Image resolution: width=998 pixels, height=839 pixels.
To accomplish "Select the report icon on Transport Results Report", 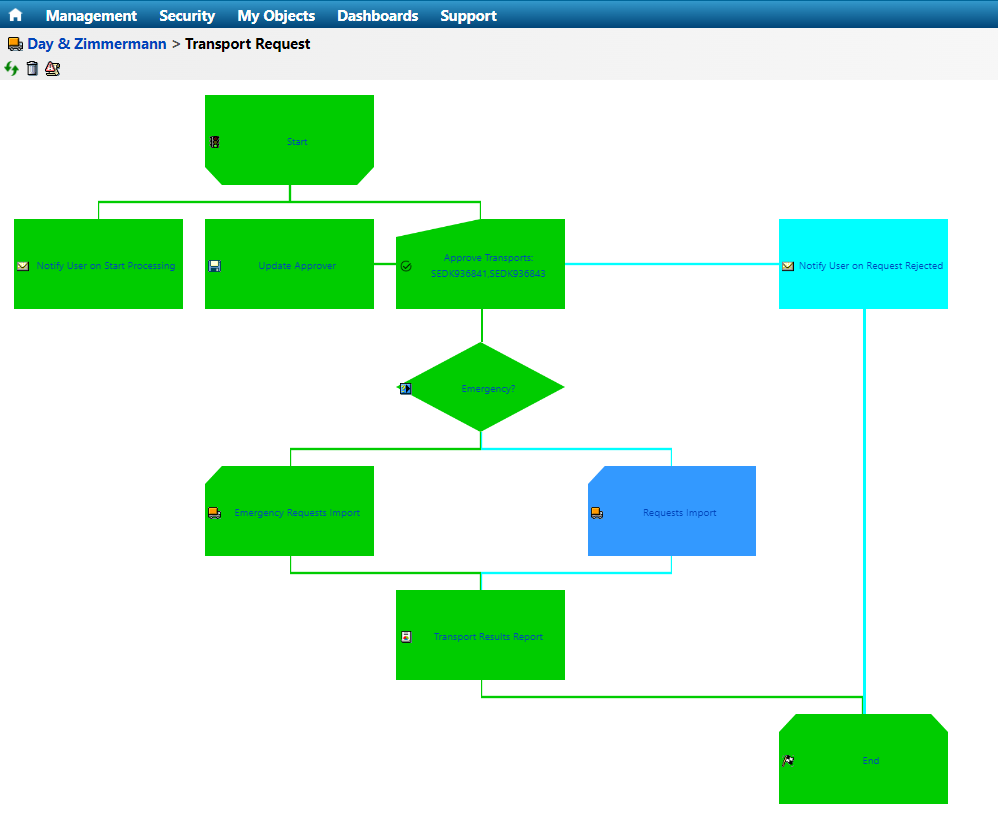I will click(x=405, y=635).
